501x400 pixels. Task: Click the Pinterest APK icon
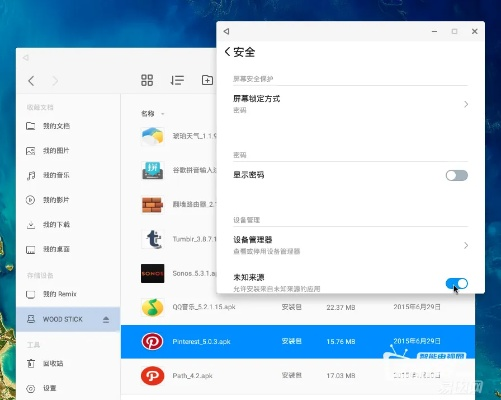[152, 342]
